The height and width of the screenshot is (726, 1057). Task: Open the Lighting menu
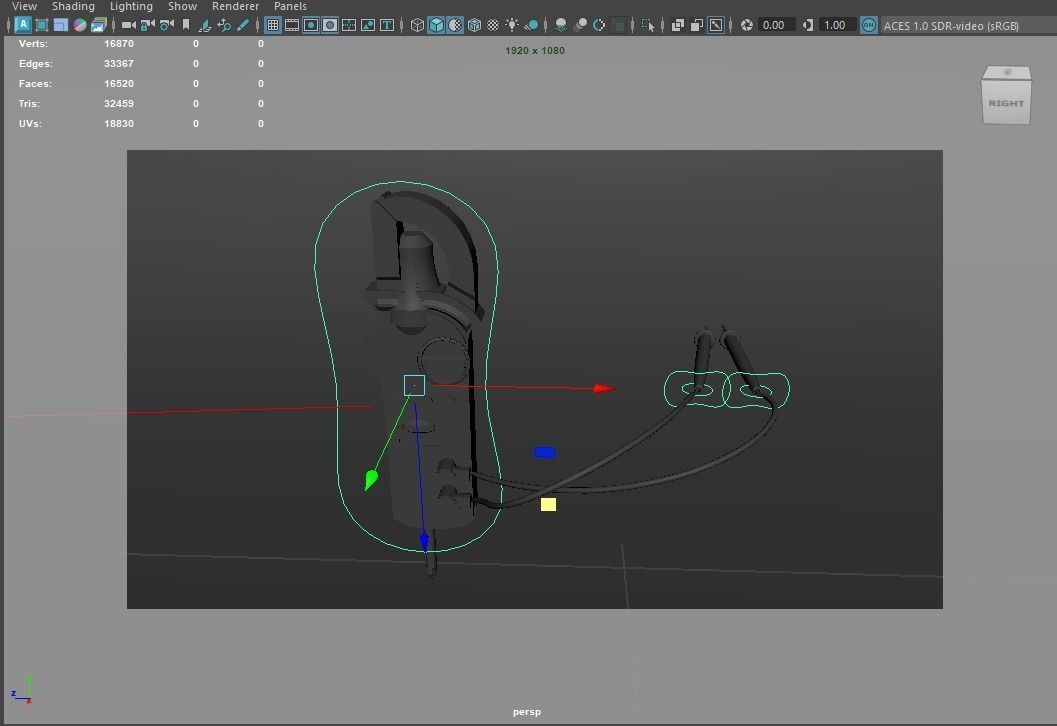[x=131, y=6]
